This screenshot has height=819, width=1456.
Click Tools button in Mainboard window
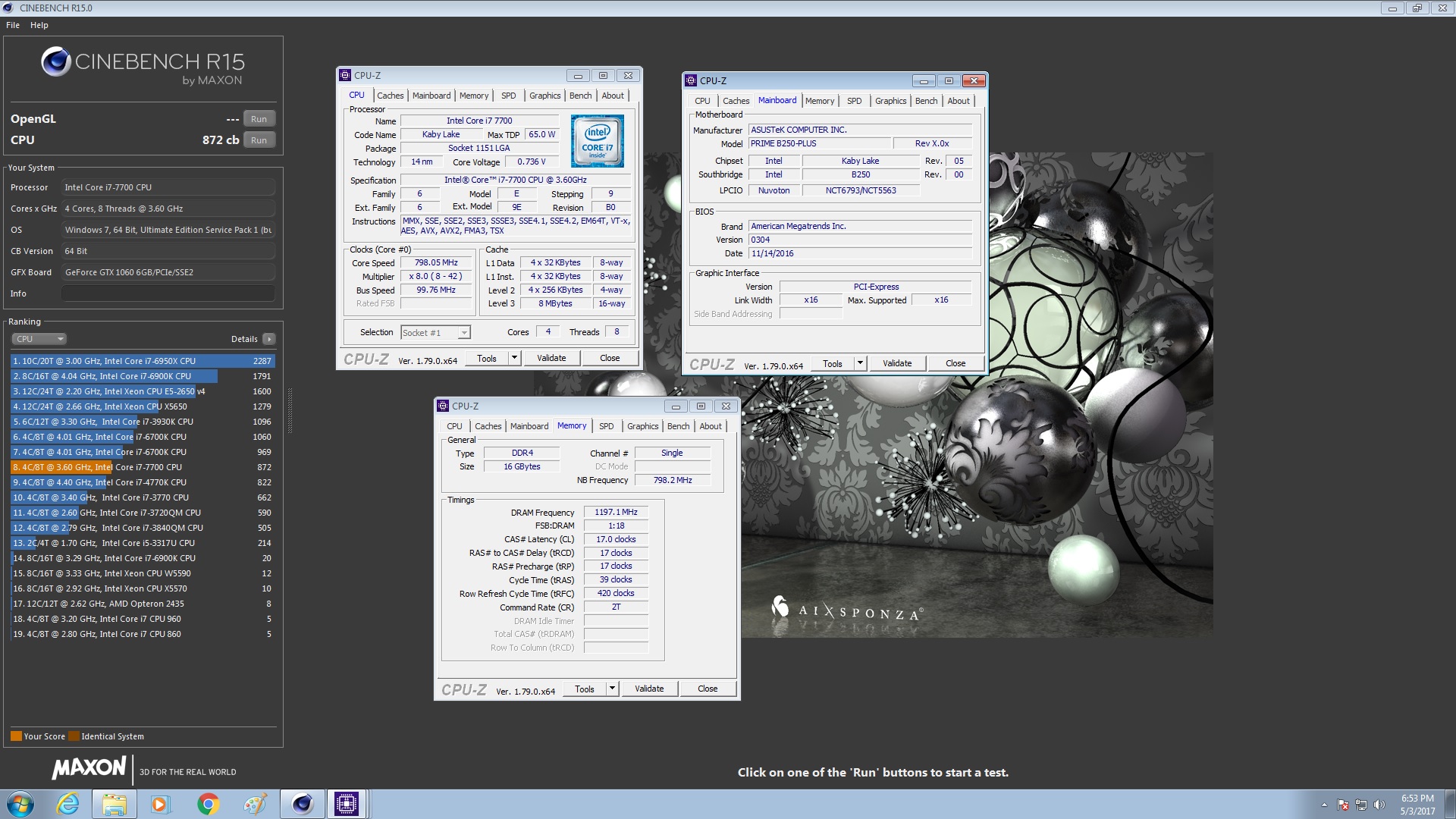(833, 363)
